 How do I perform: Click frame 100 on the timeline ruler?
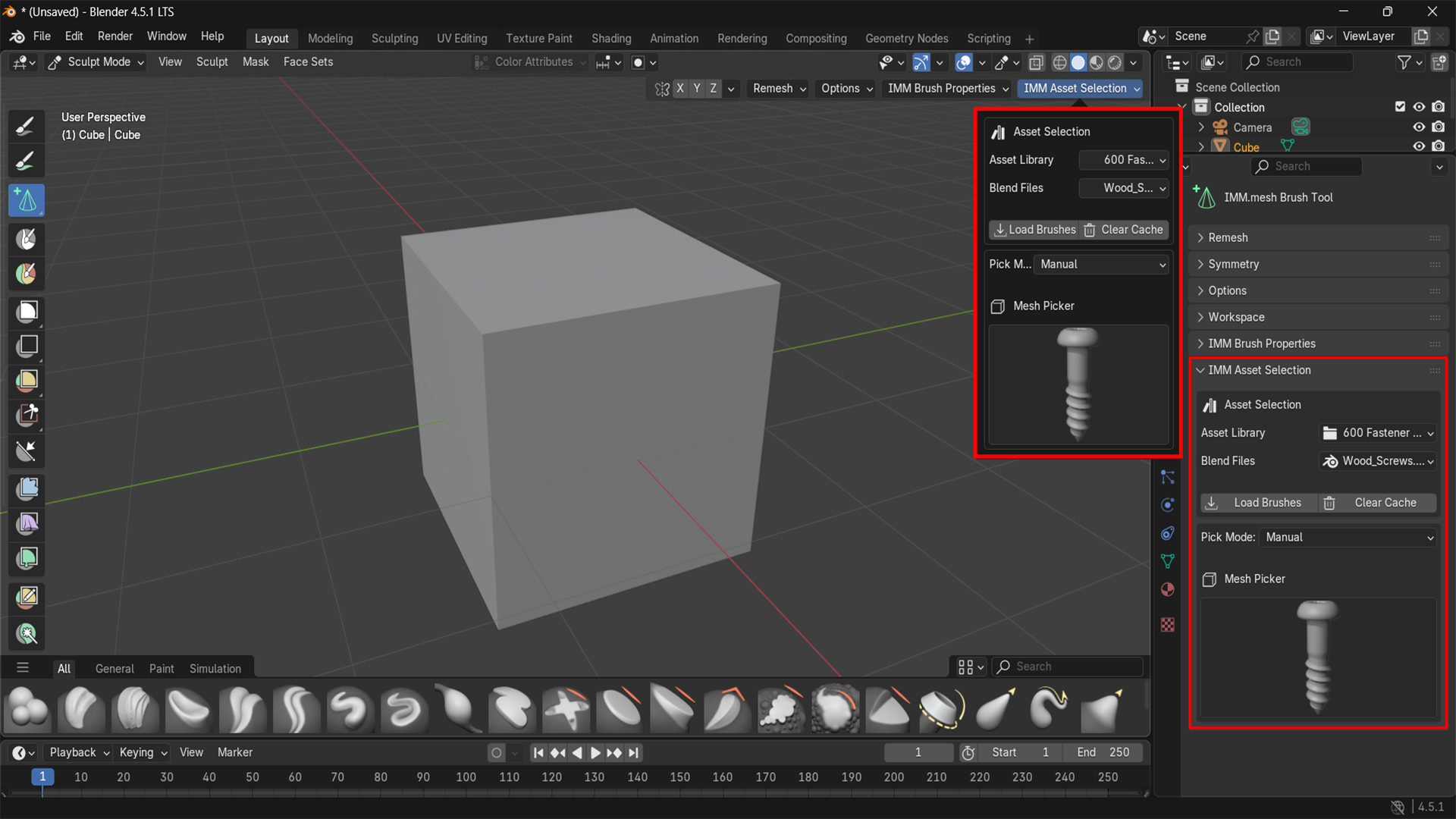point(466,777)
